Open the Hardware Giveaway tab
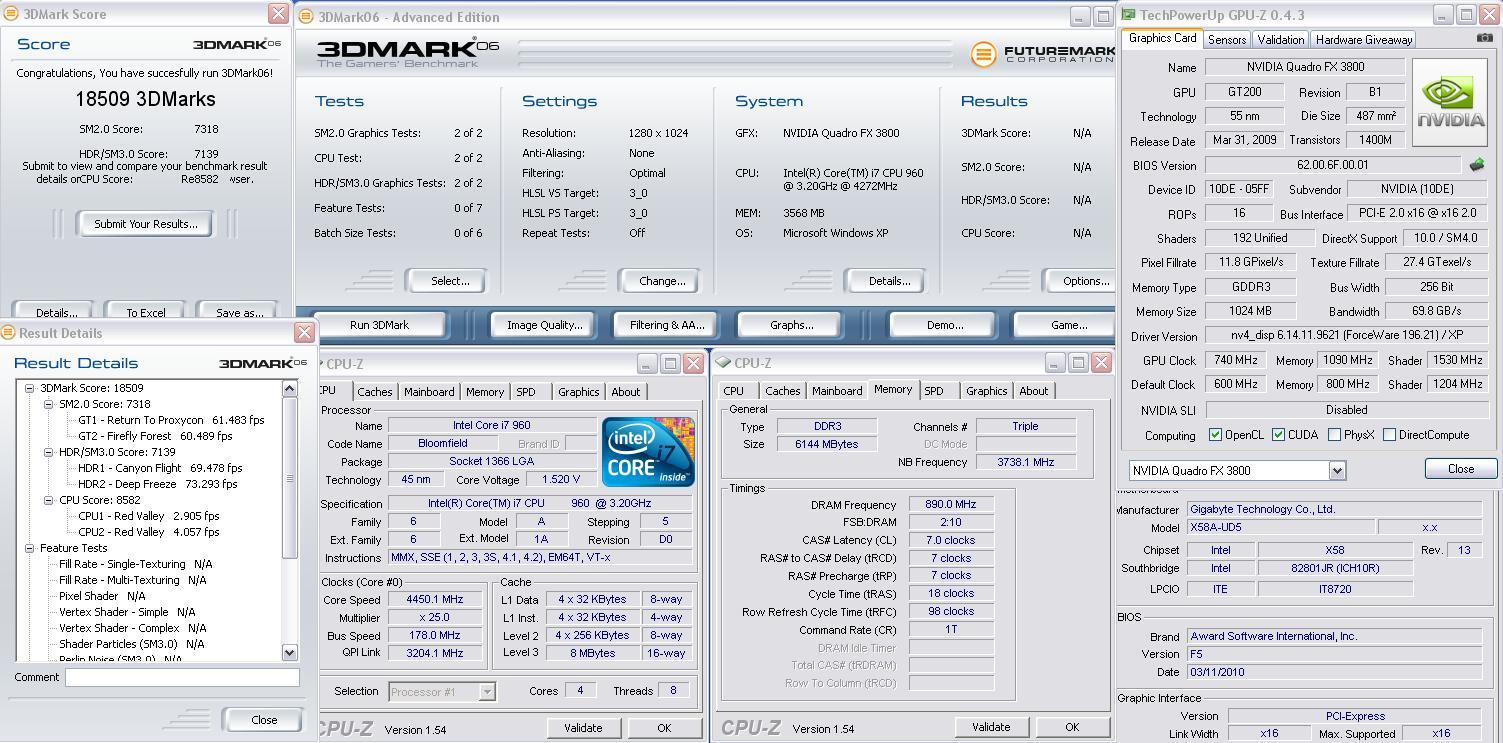The width and height of the screenshot is (1503, 743). (x=1364, y=40)
